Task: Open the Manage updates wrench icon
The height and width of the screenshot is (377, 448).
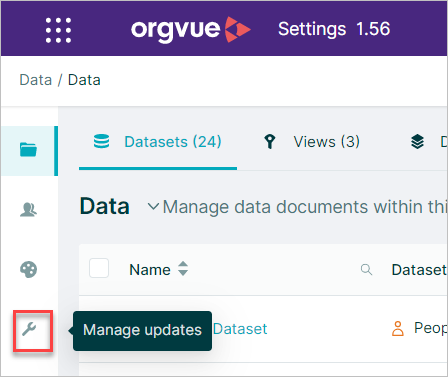Action: 29,330
